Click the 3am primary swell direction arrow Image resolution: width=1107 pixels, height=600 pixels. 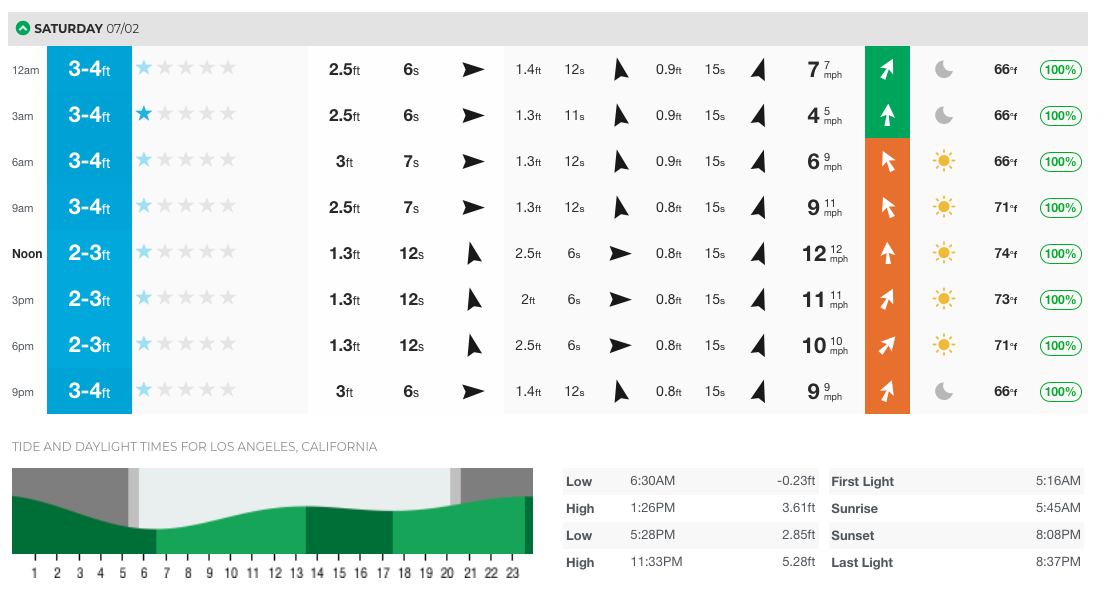473,115
